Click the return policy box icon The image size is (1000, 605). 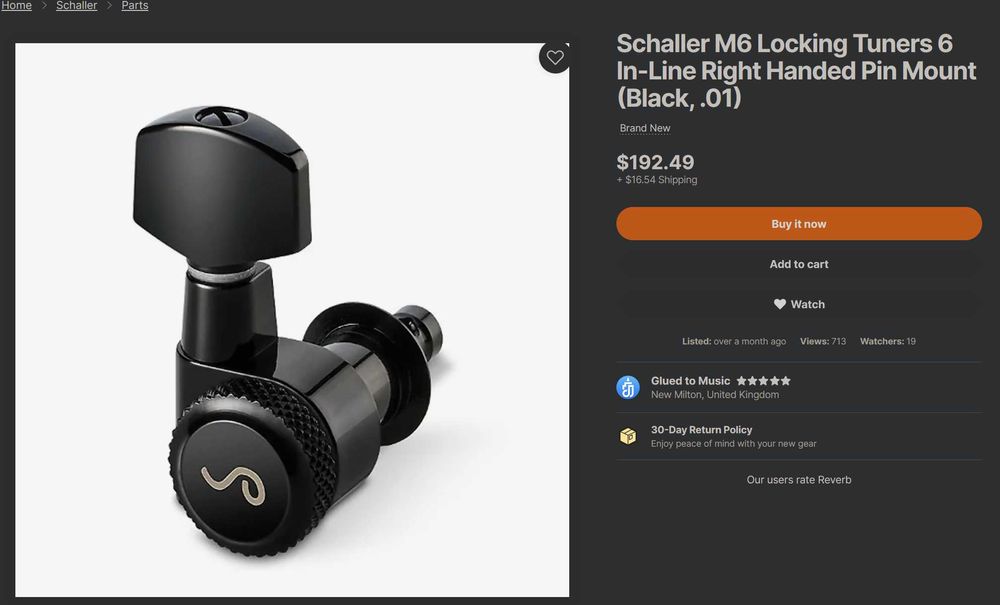coord(628,436)
